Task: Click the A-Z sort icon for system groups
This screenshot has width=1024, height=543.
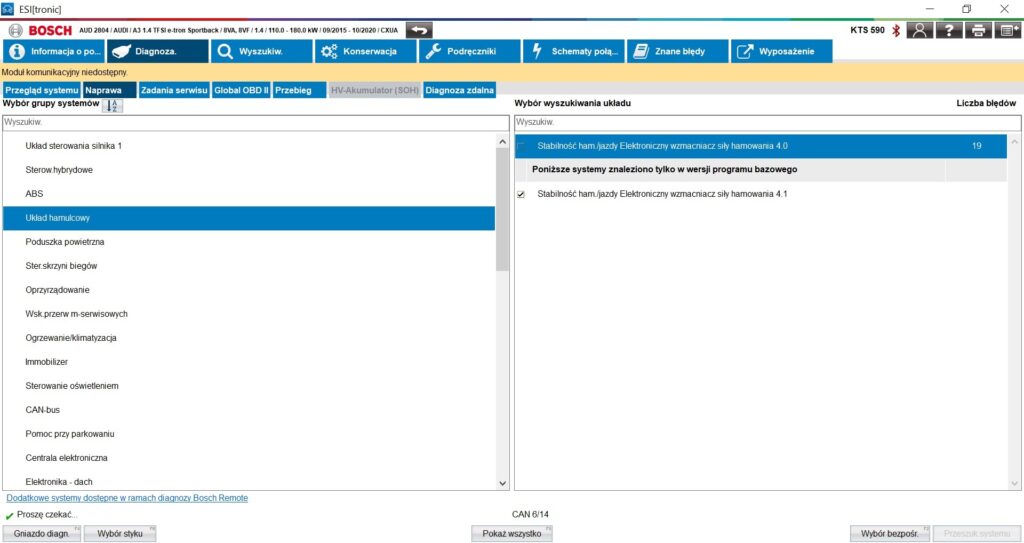Action: [x=112, y=105]
